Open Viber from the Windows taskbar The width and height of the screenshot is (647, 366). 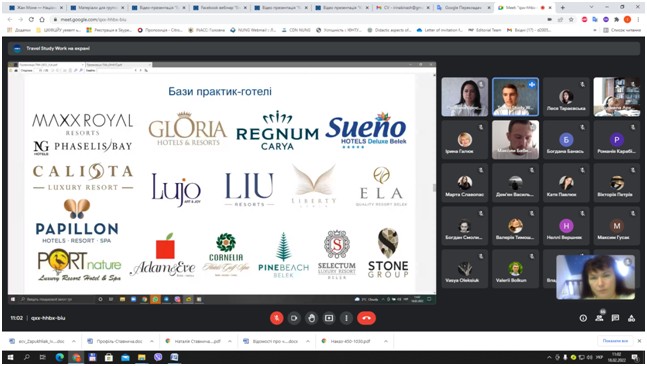[x=158, y=357]
